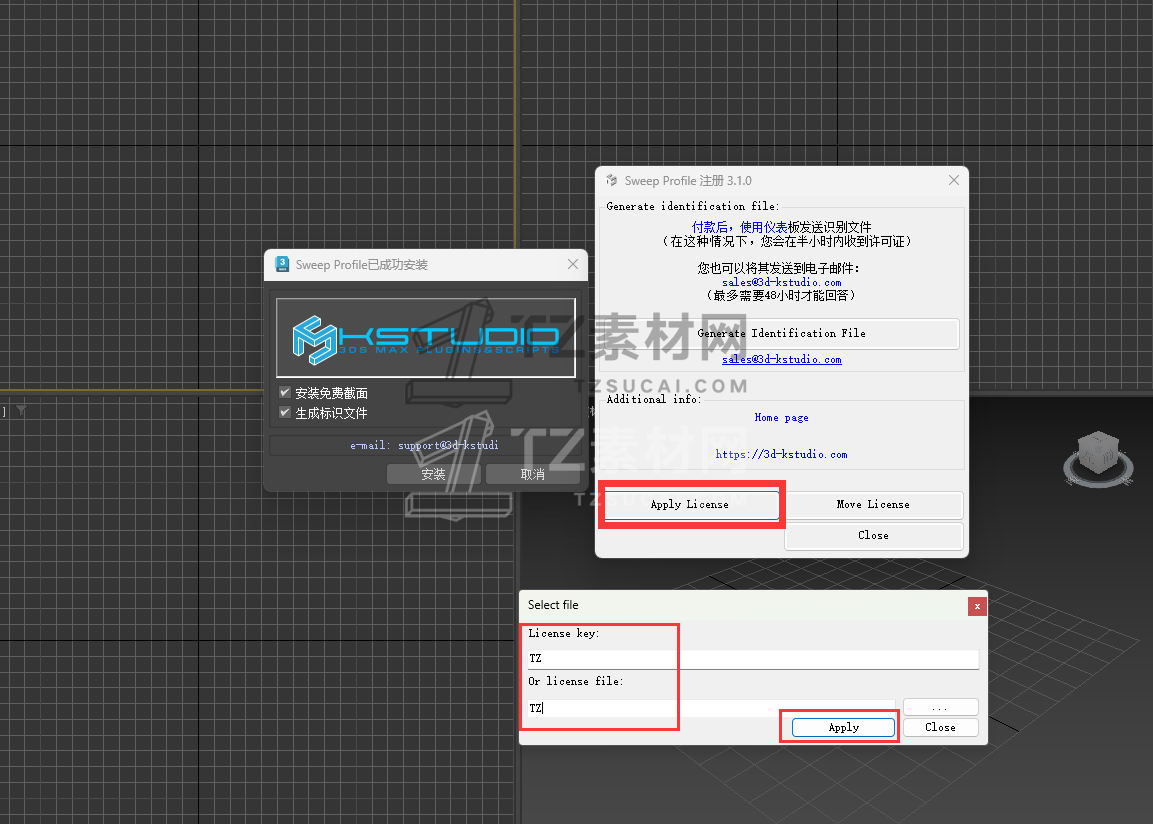
Task: Click Apply in the Select file dialog
Action: [x=843, y=727]
